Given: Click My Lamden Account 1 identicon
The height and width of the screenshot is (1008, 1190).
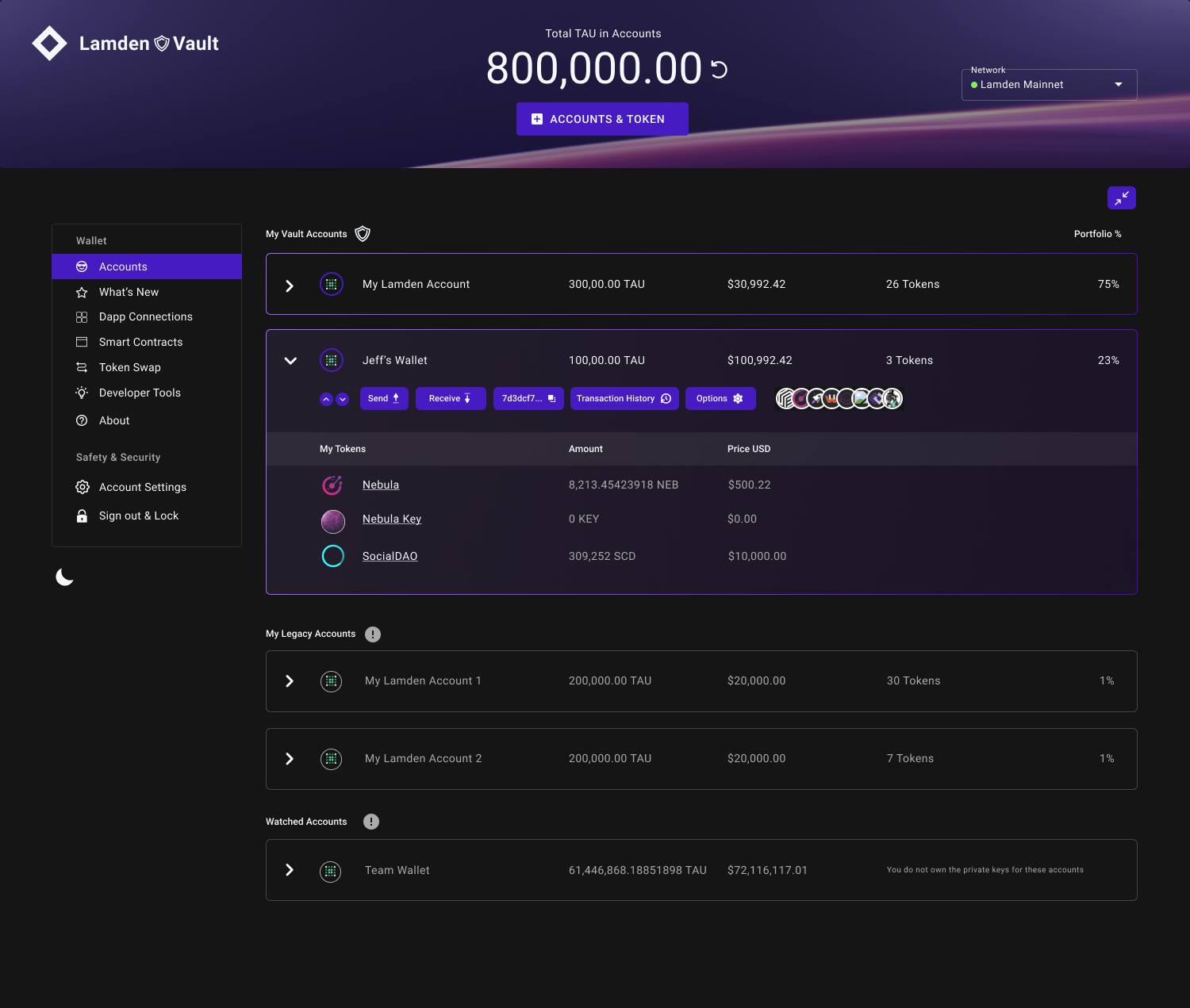Looking at the screenshot, I should click(x=332, y=681).
